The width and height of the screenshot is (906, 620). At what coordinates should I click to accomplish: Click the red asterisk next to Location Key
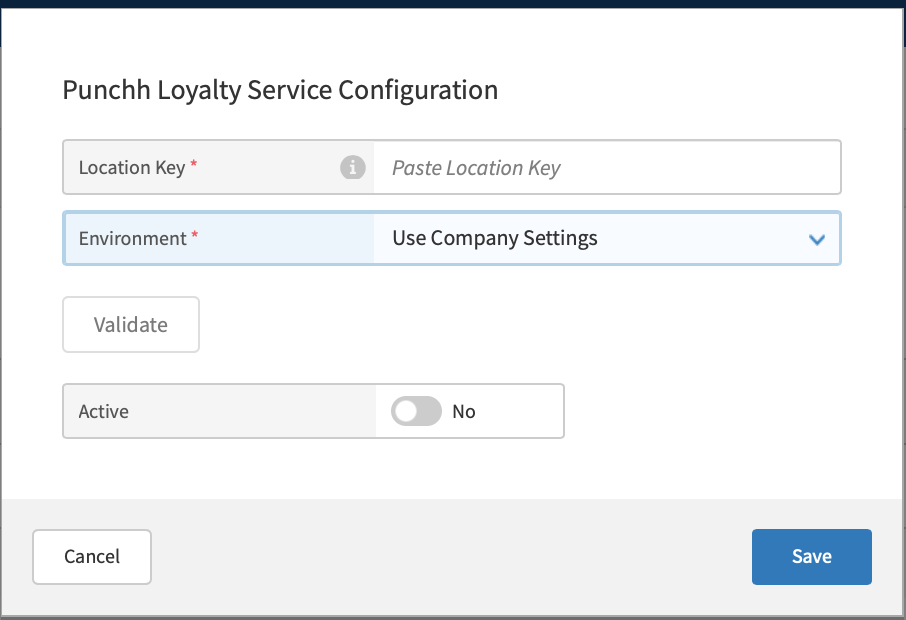(x=194, y=165)
